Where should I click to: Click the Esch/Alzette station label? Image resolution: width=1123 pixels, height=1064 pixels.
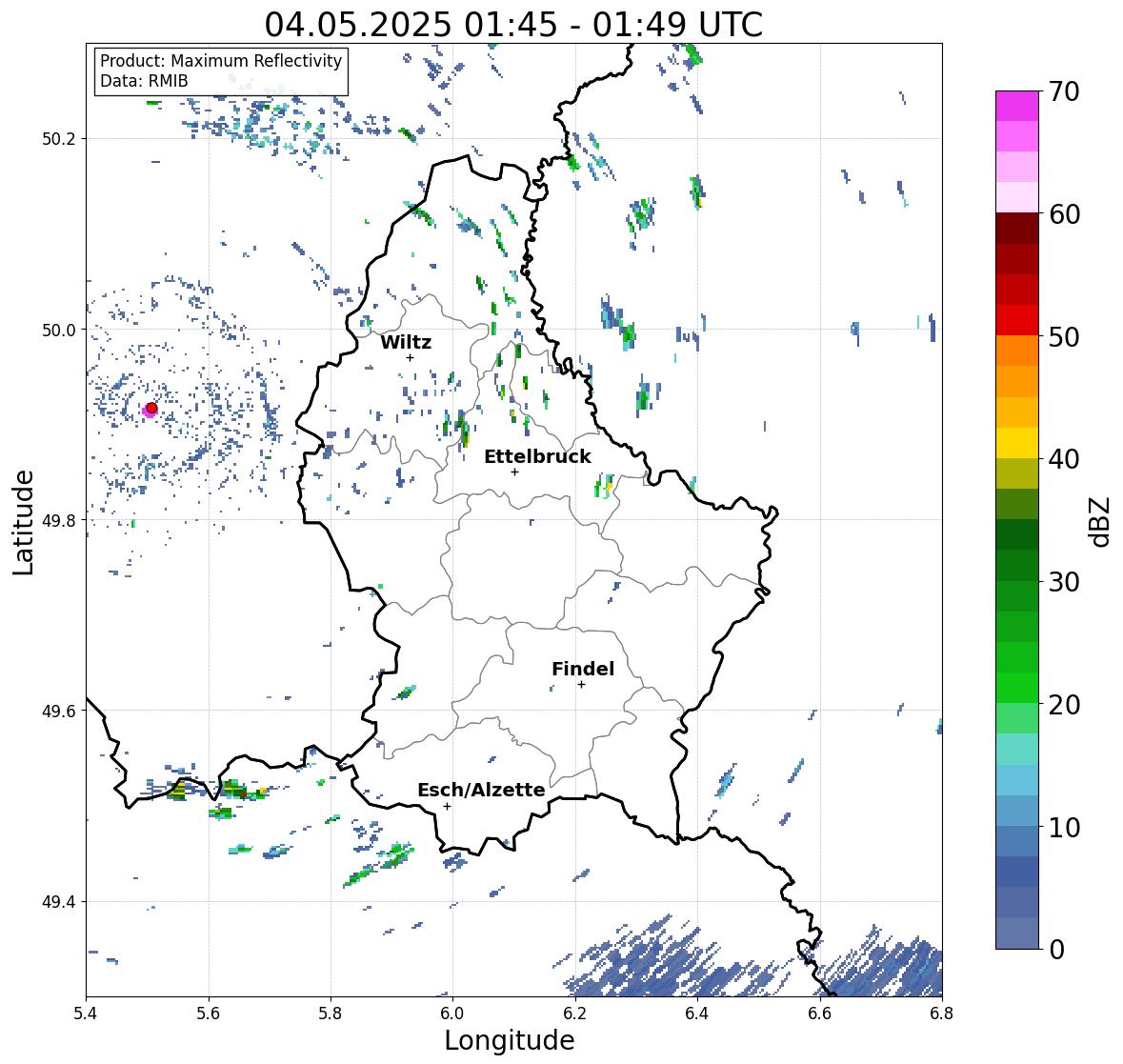pos(481,790)
